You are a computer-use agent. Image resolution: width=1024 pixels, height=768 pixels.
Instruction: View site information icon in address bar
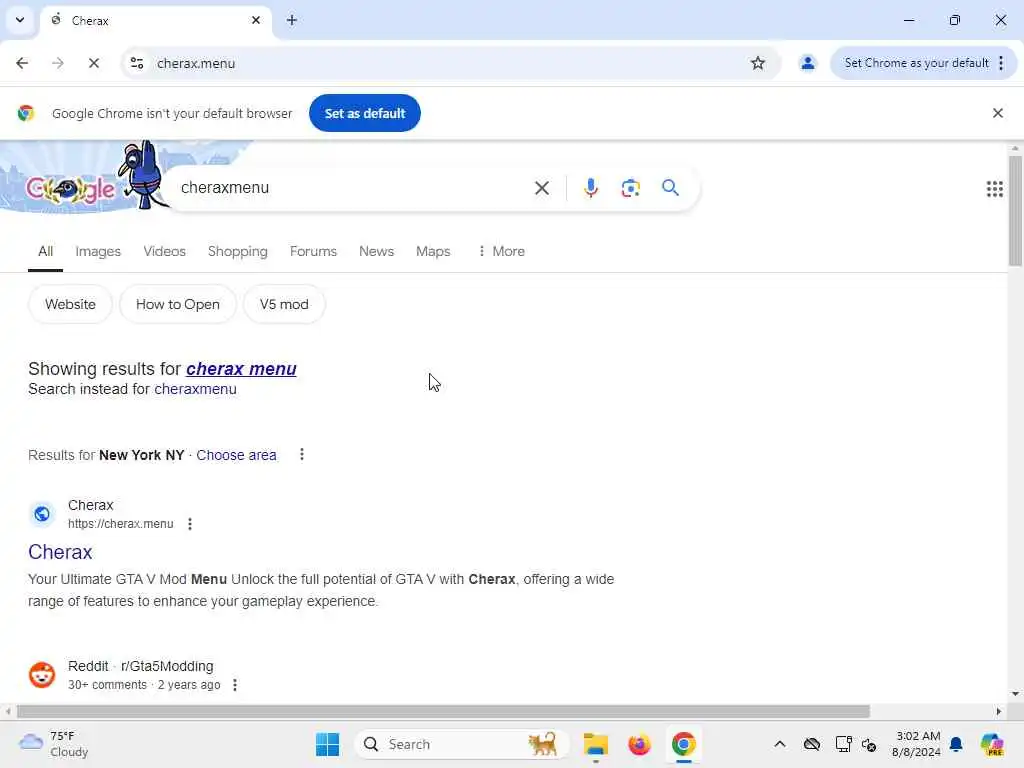pos(137,63)
